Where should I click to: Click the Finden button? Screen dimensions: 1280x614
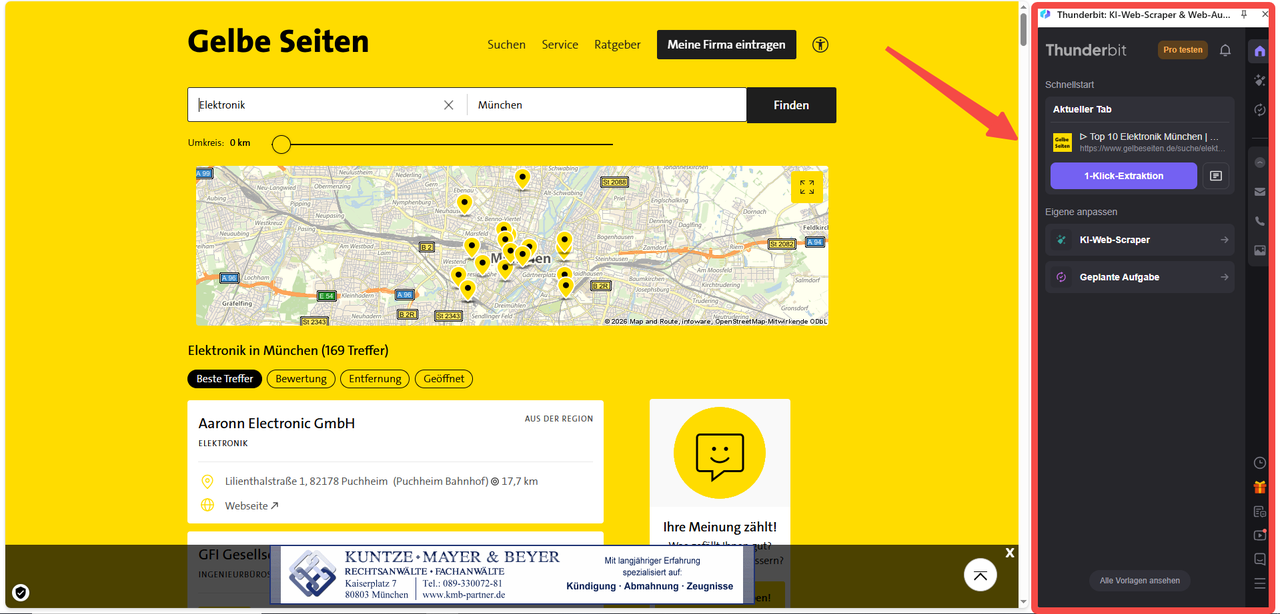tap(791, 105)
